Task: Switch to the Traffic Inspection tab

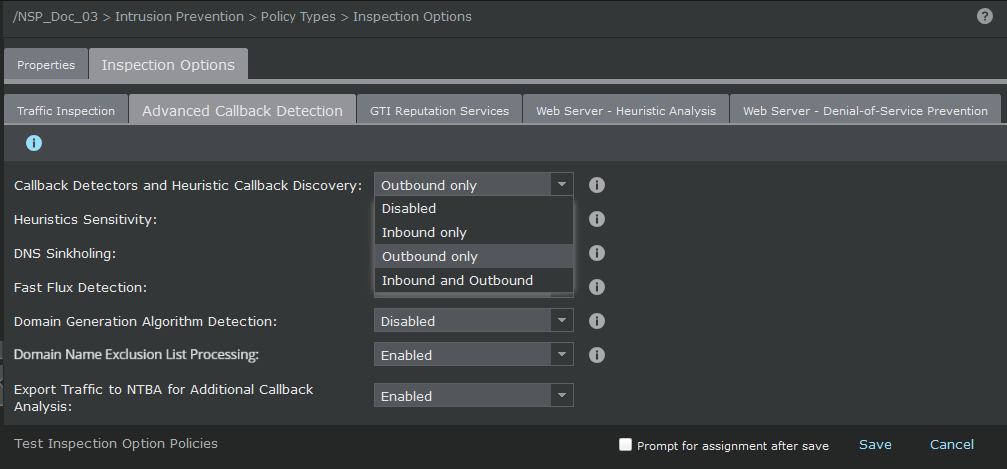Action: (x=66, y=111)
